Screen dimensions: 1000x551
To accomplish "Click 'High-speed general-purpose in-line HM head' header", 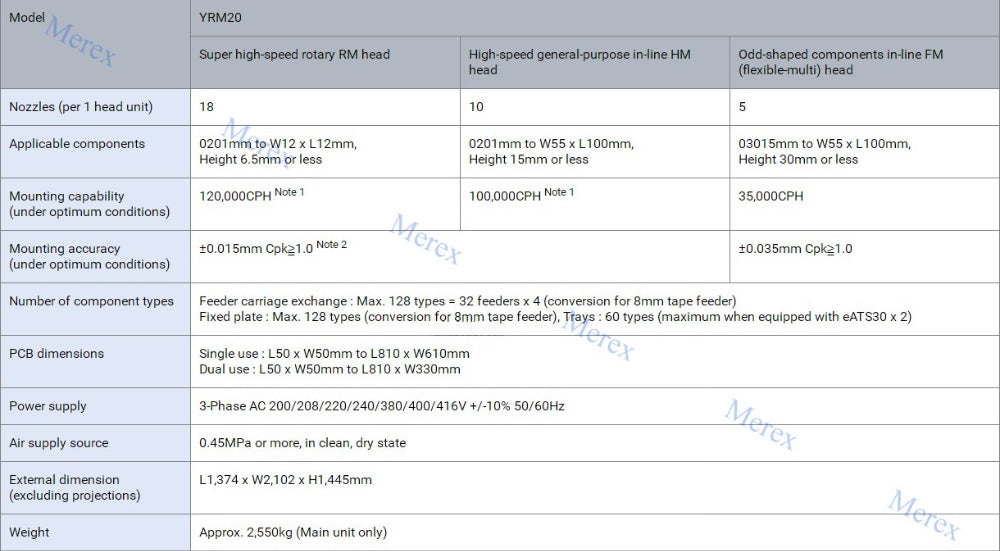I will 579,62.
